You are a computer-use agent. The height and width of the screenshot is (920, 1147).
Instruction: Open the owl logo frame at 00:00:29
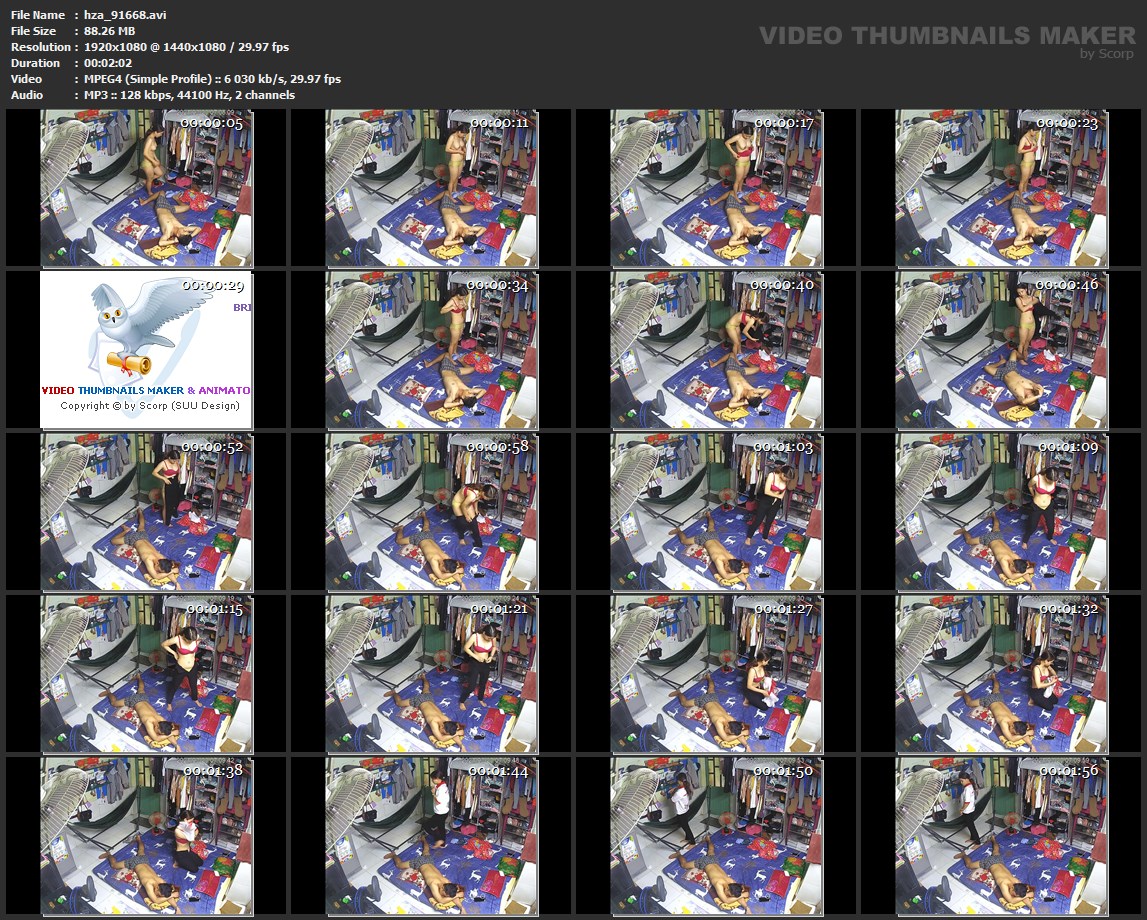click(146, 350)
